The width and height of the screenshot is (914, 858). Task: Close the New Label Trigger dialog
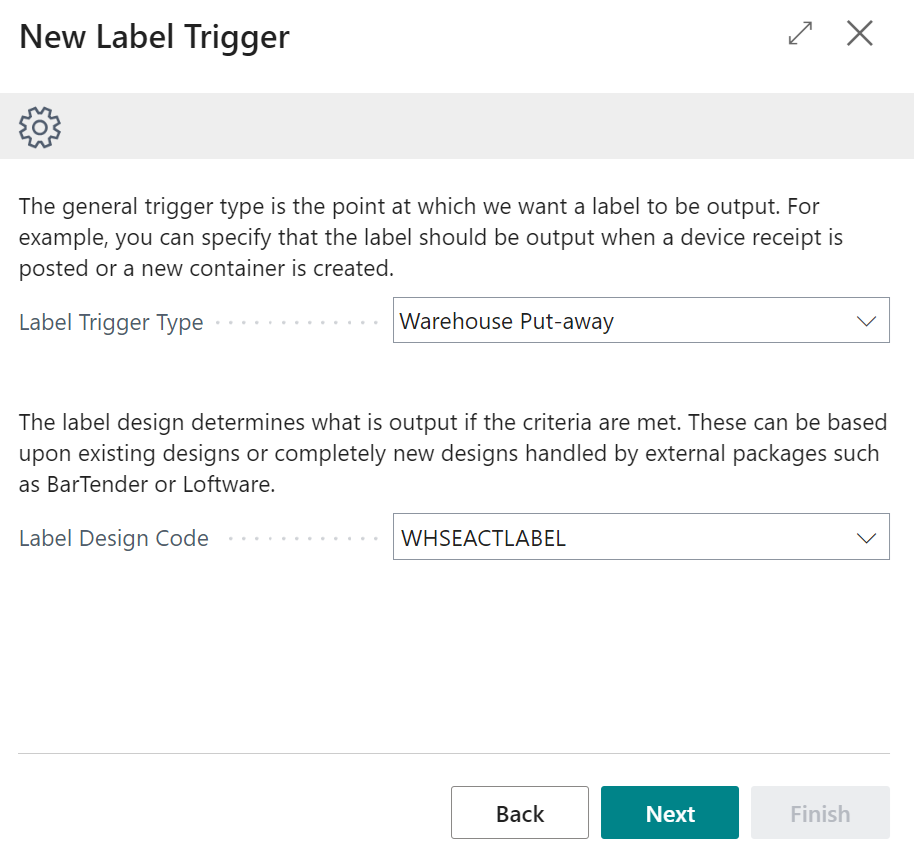coord(859,33)
